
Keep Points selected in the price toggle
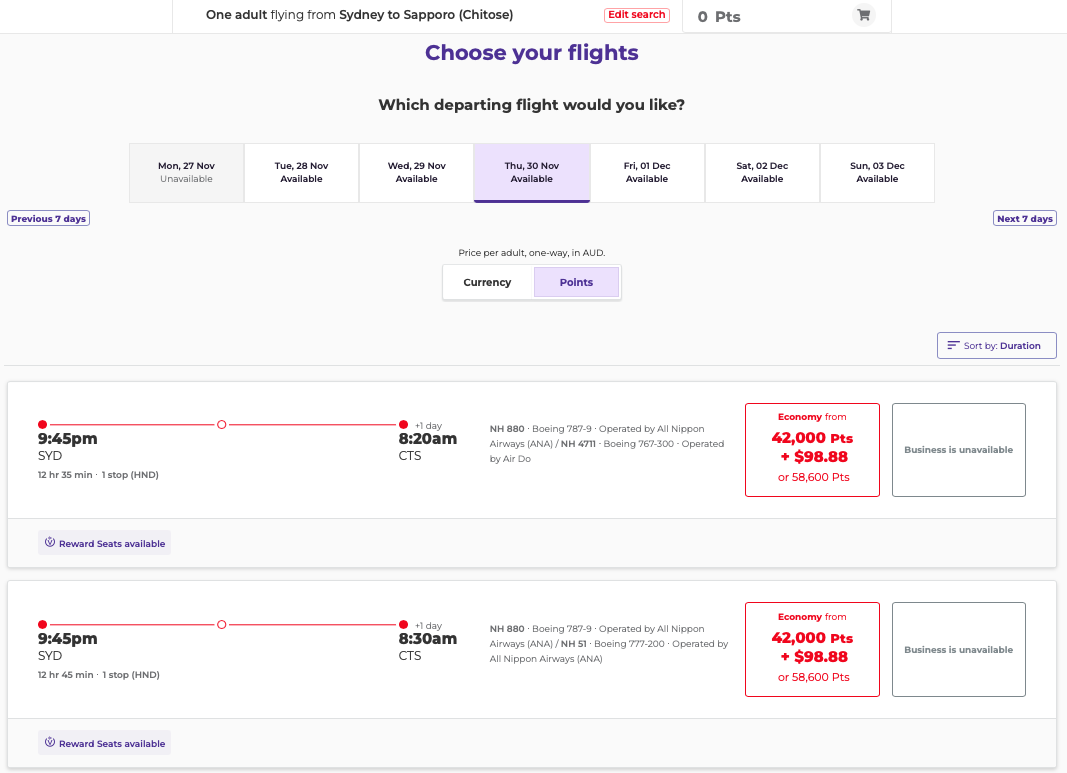(x=576, y=282)
